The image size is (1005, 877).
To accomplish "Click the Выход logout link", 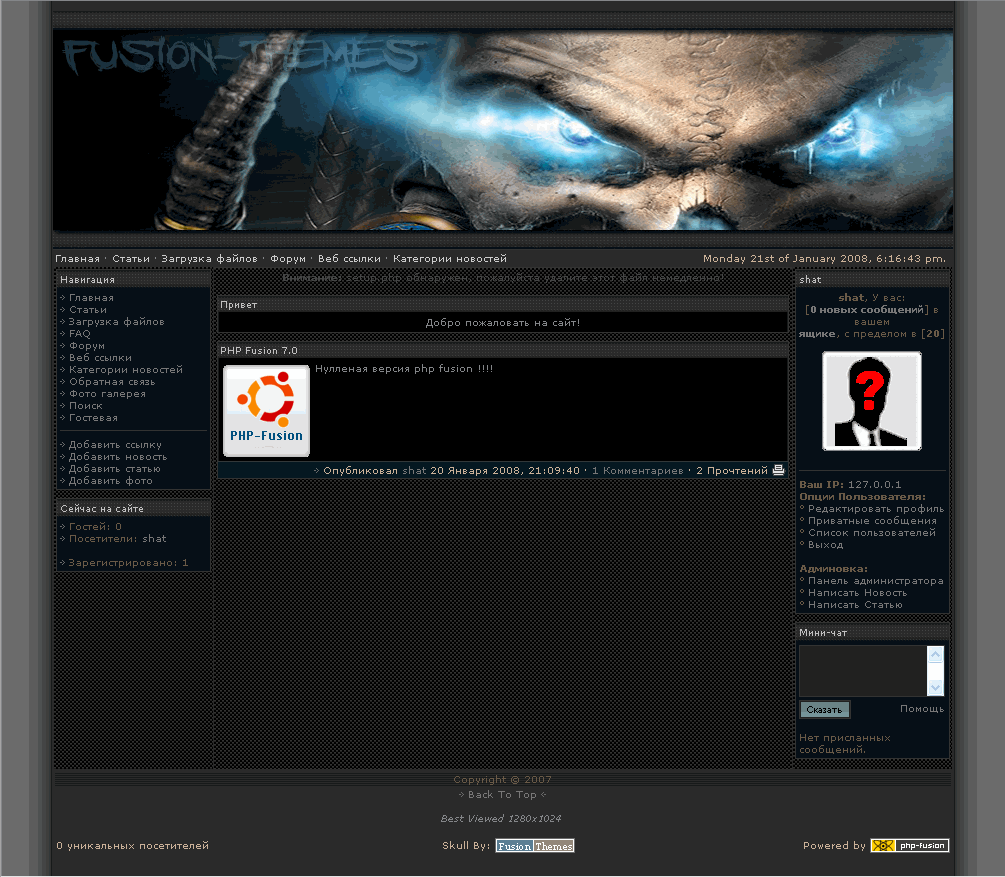I will click(x=825, y=545).
